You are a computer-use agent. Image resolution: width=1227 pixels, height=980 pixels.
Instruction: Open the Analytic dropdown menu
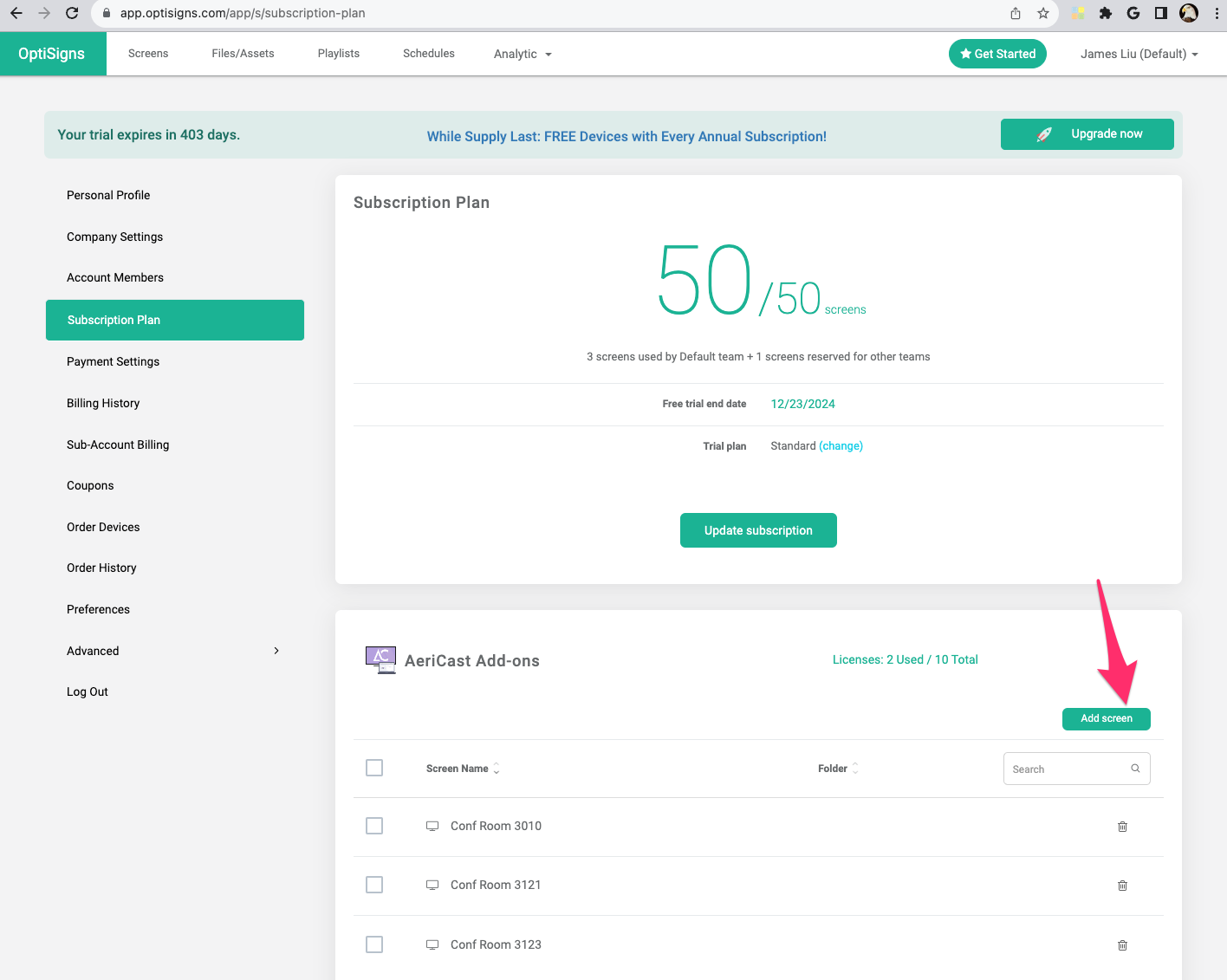523,54
